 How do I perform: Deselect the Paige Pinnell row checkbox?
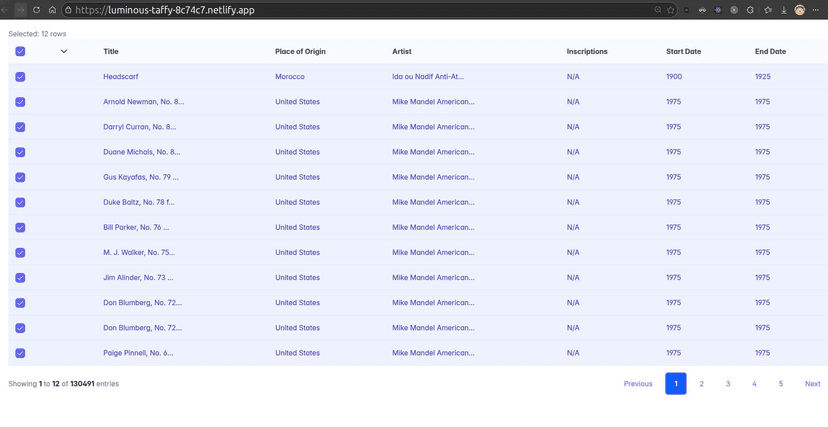(x=20, y=353)
